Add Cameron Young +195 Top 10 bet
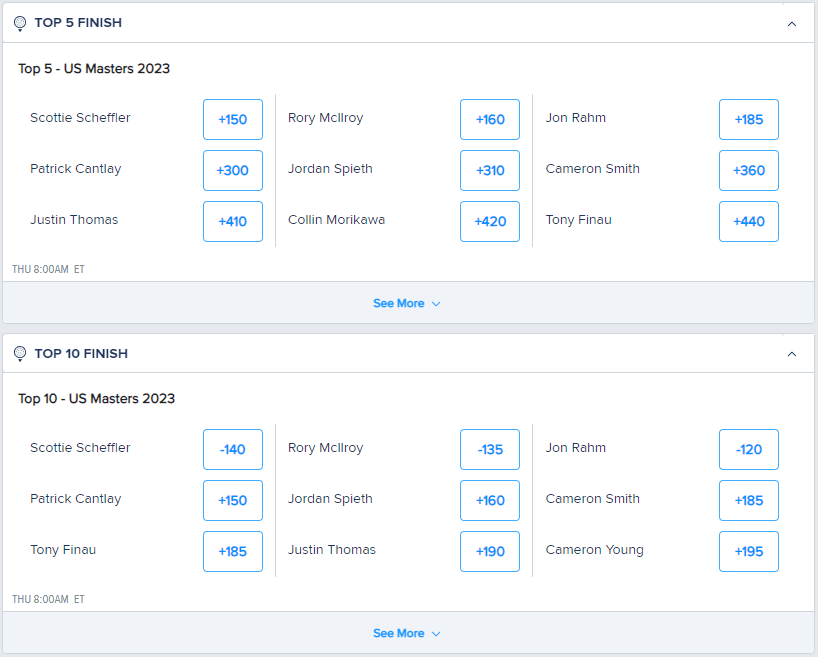818x657 pixels. coord(749,552)
